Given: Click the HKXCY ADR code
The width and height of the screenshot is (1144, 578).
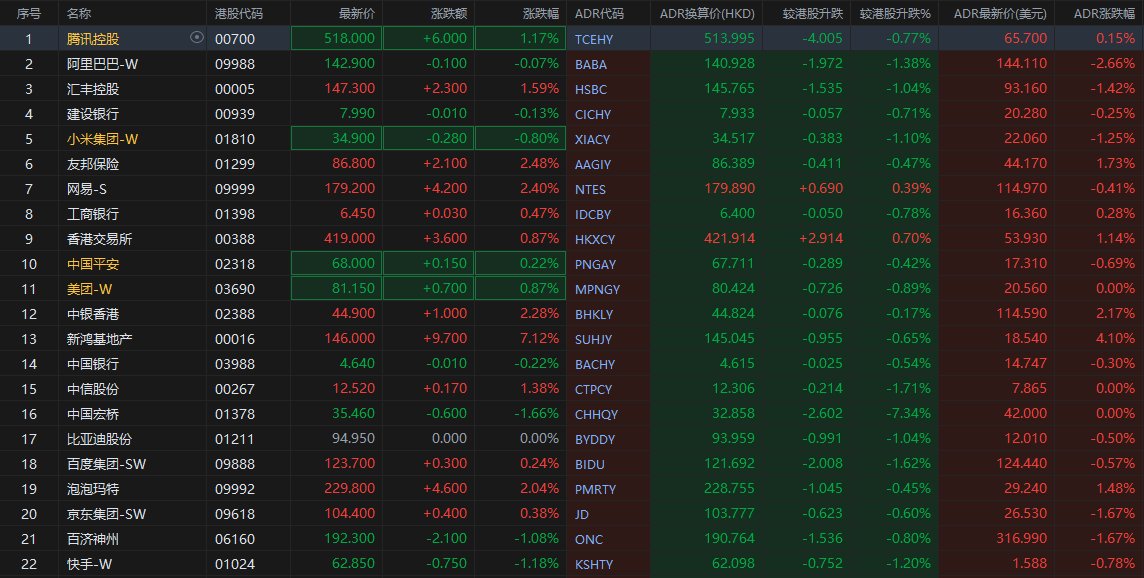Looking at the screenshot, I should tap(595, 239).
